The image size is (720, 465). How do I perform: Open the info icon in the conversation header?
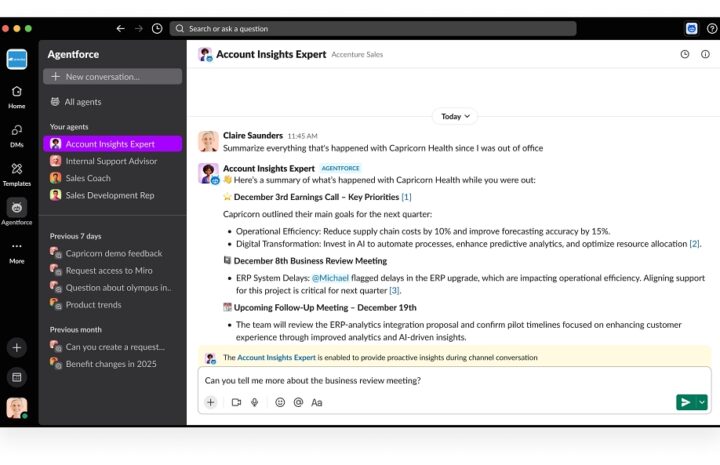(705, 54)
